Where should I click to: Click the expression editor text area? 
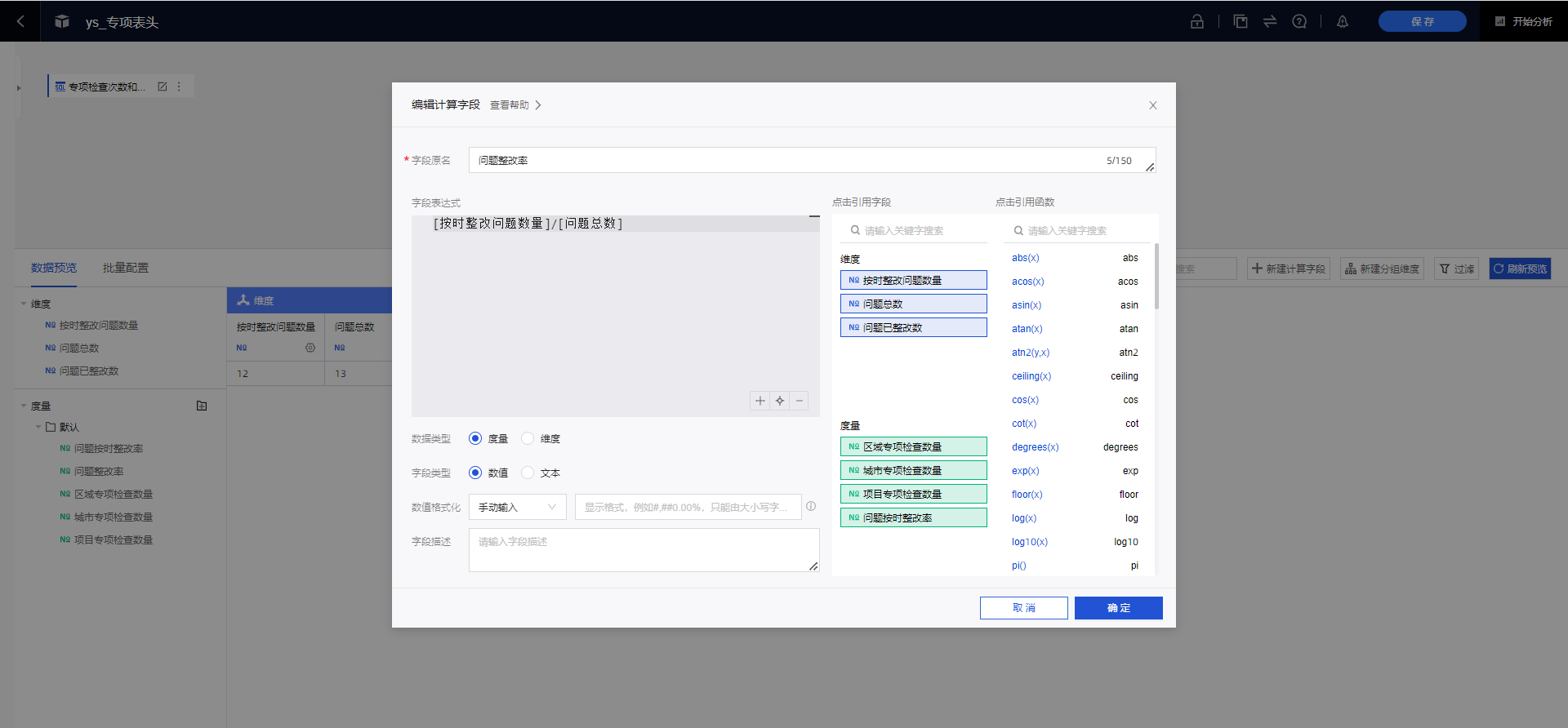616,316
